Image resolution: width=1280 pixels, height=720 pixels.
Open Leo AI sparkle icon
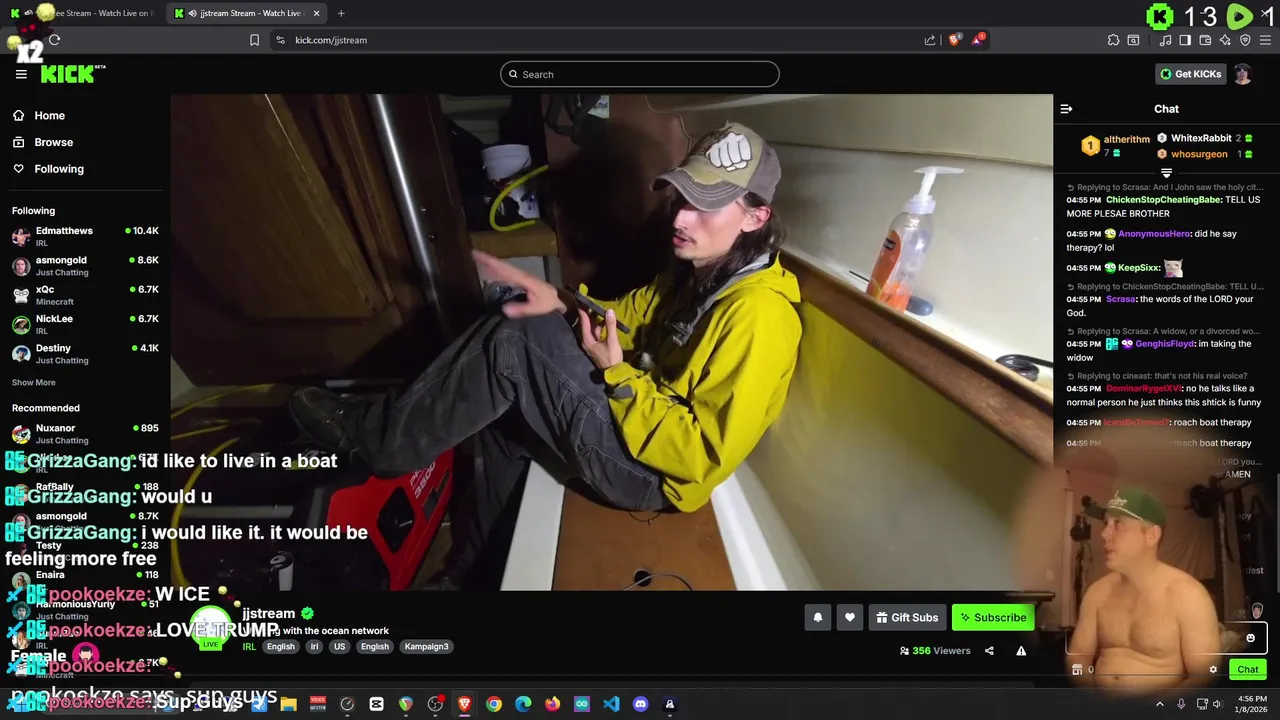[x=1225, y=40]
